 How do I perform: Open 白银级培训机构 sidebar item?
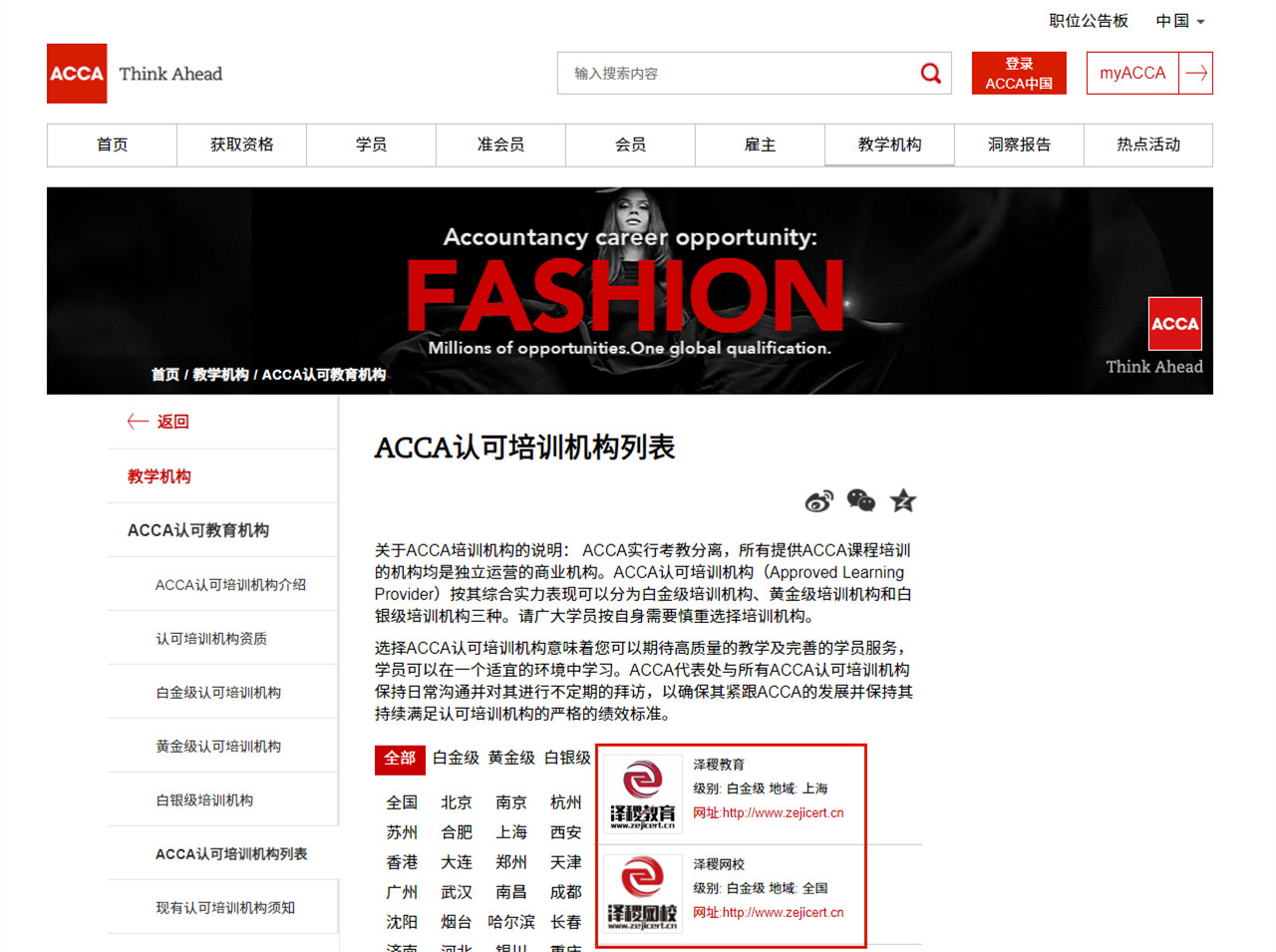point(204,800)
